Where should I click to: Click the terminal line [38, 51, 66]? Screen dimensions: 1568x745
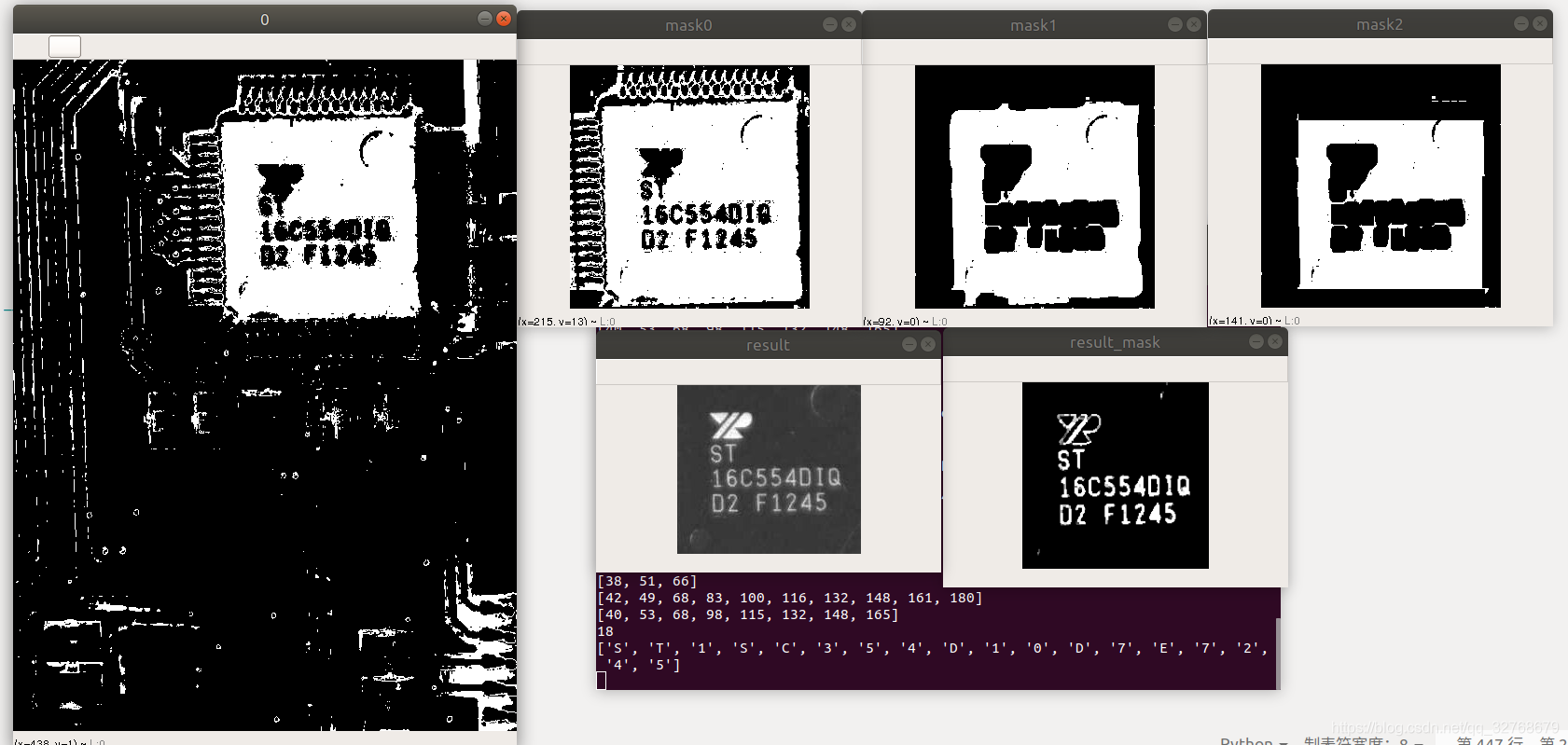click(646, 581)
